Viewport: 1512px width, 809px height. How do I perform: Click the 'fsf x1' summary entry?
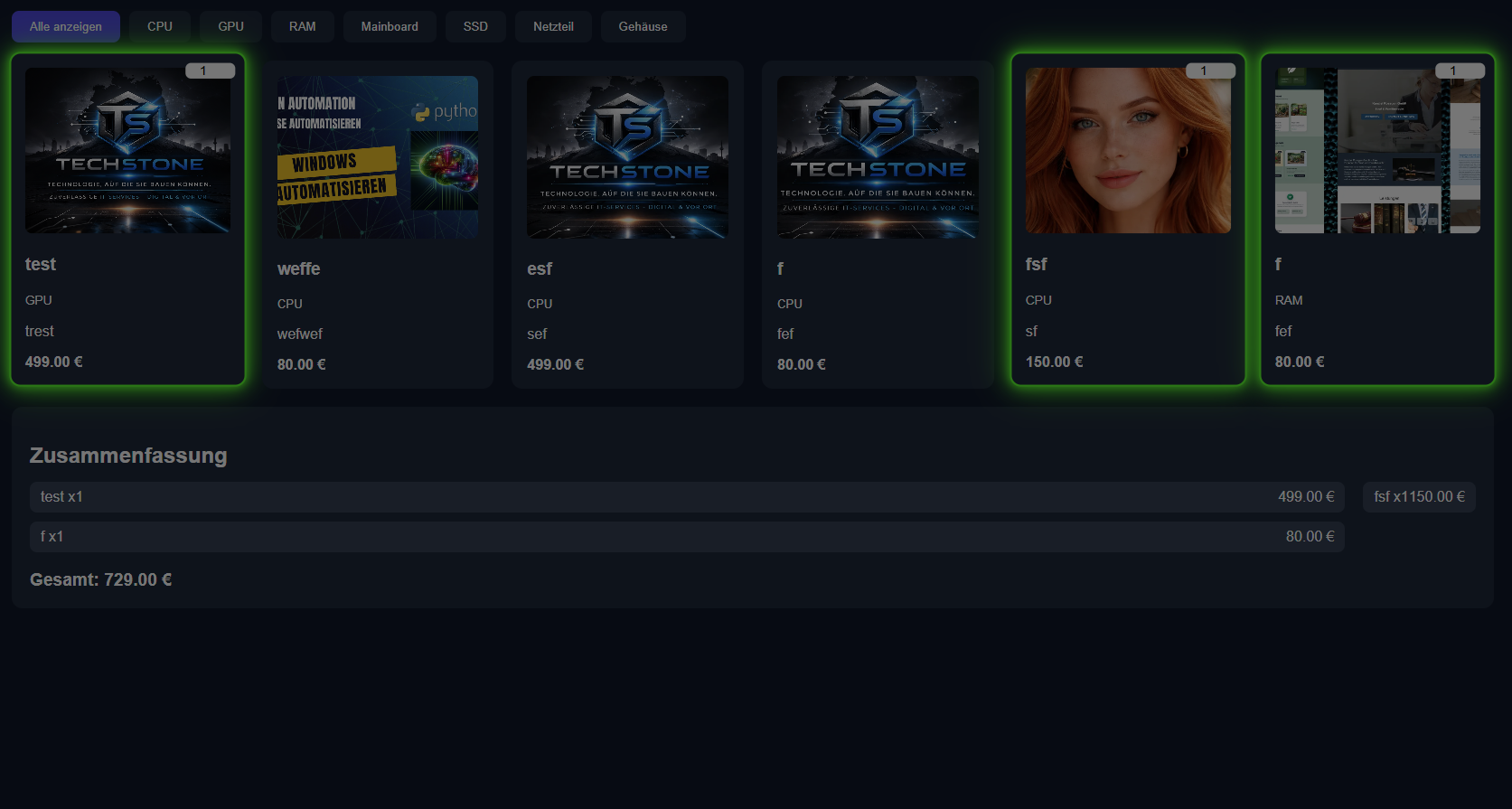pyautogui.click(x=1419, y=497)
